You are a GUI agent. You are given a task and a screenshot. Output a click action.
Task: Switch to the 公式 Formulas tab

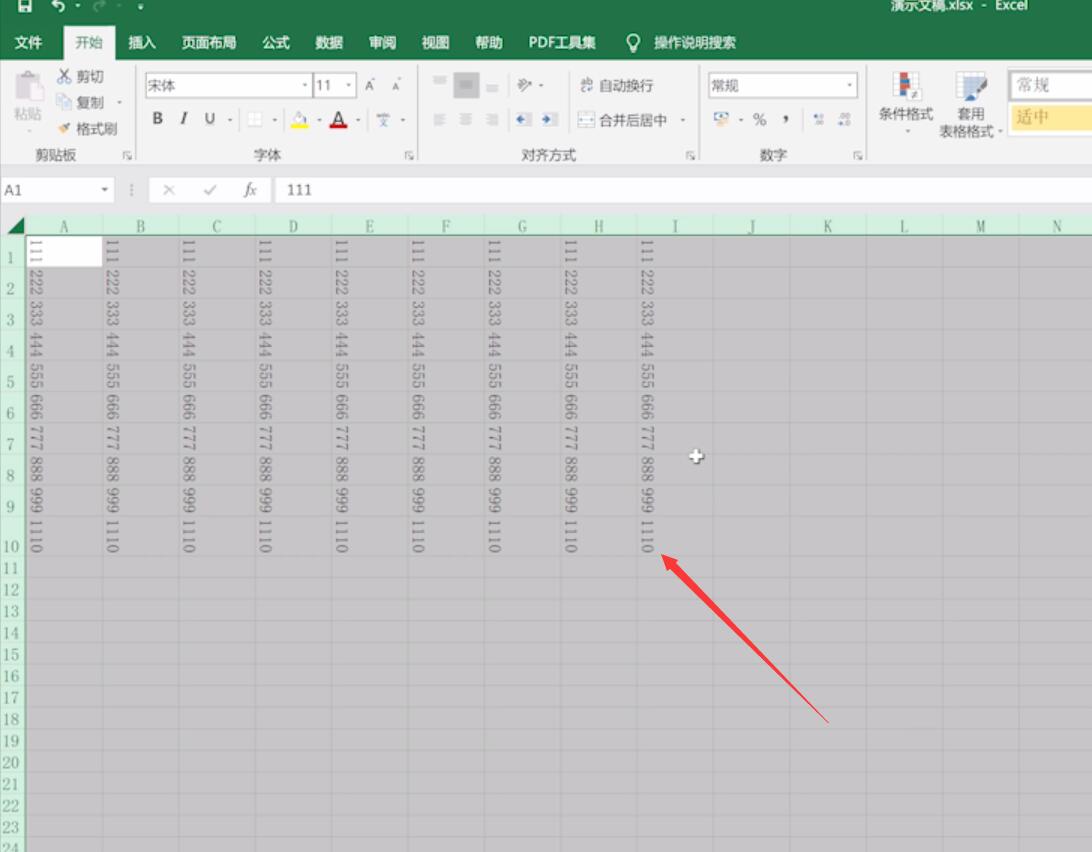pos(276,42)
